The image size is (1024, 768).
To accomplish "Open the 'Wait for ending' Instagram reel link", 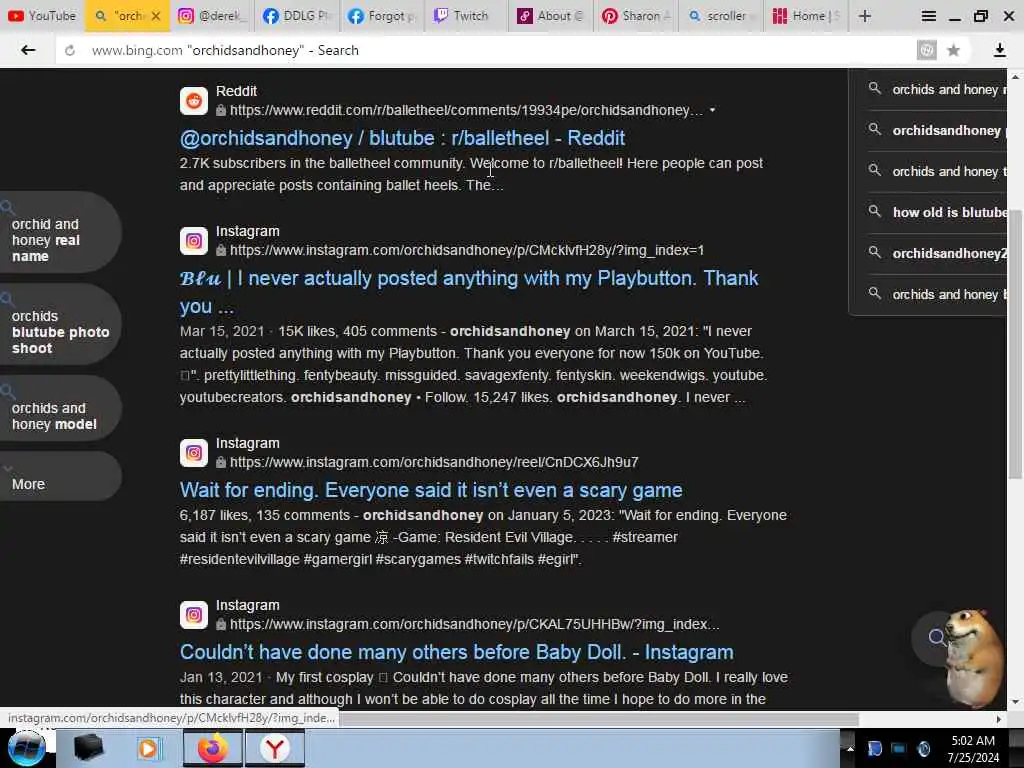I will click(x=431, y=490).
